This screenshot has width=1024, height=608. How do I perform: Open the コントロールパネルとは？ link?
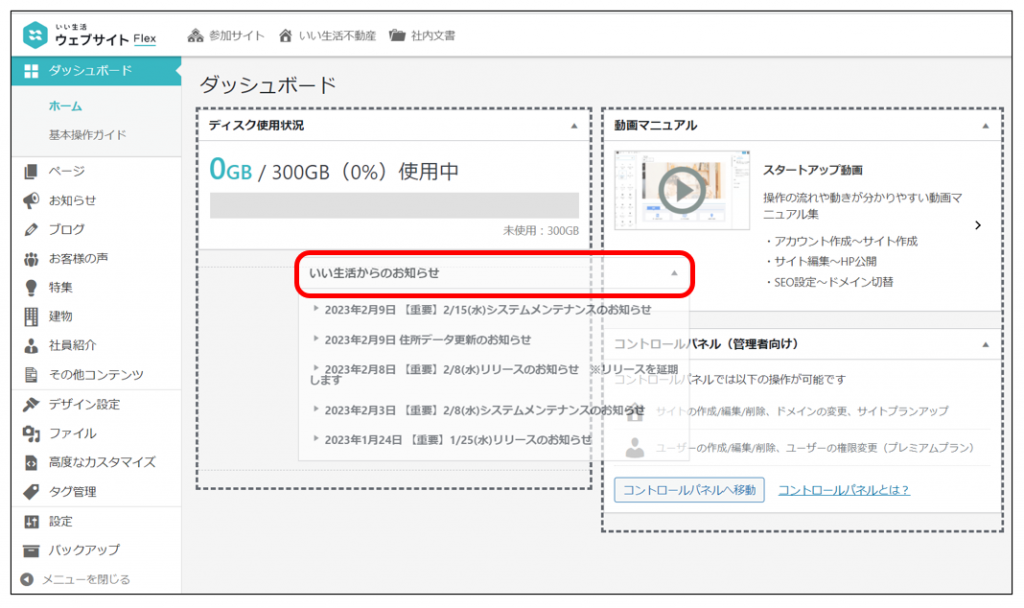[x=843, y=490]
